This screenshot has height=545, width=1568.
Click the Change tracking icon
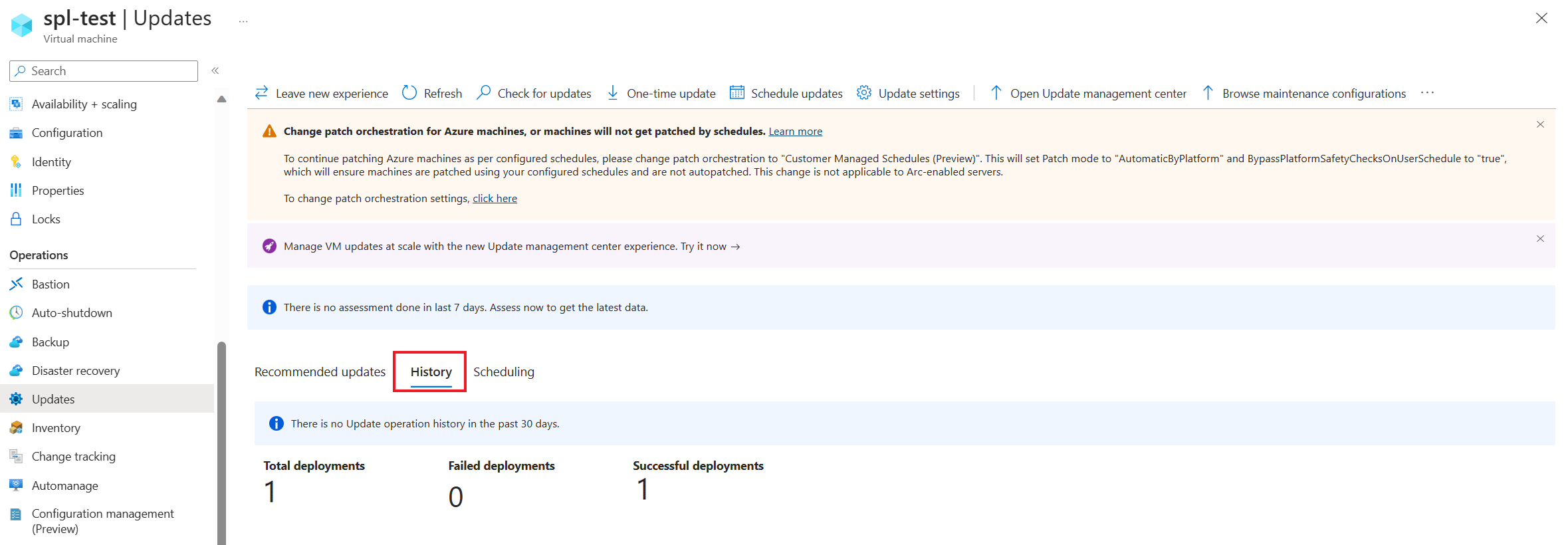point(16,456)
